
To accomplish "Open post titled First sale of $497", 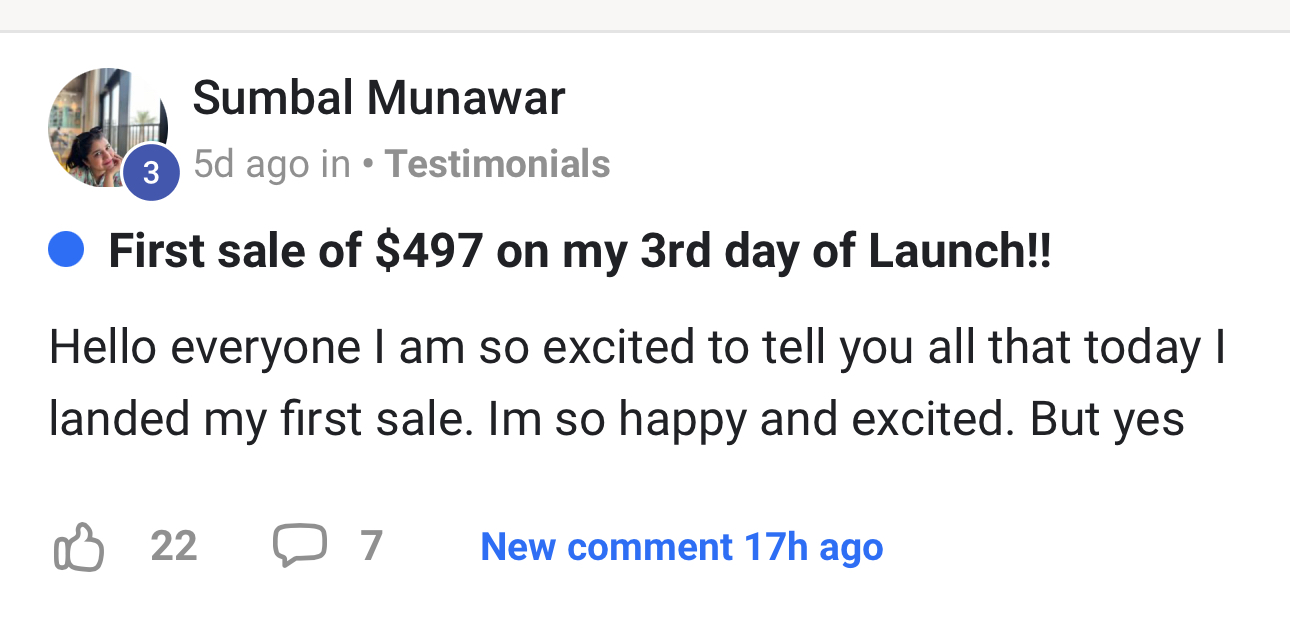I will [x=579, y=251].
